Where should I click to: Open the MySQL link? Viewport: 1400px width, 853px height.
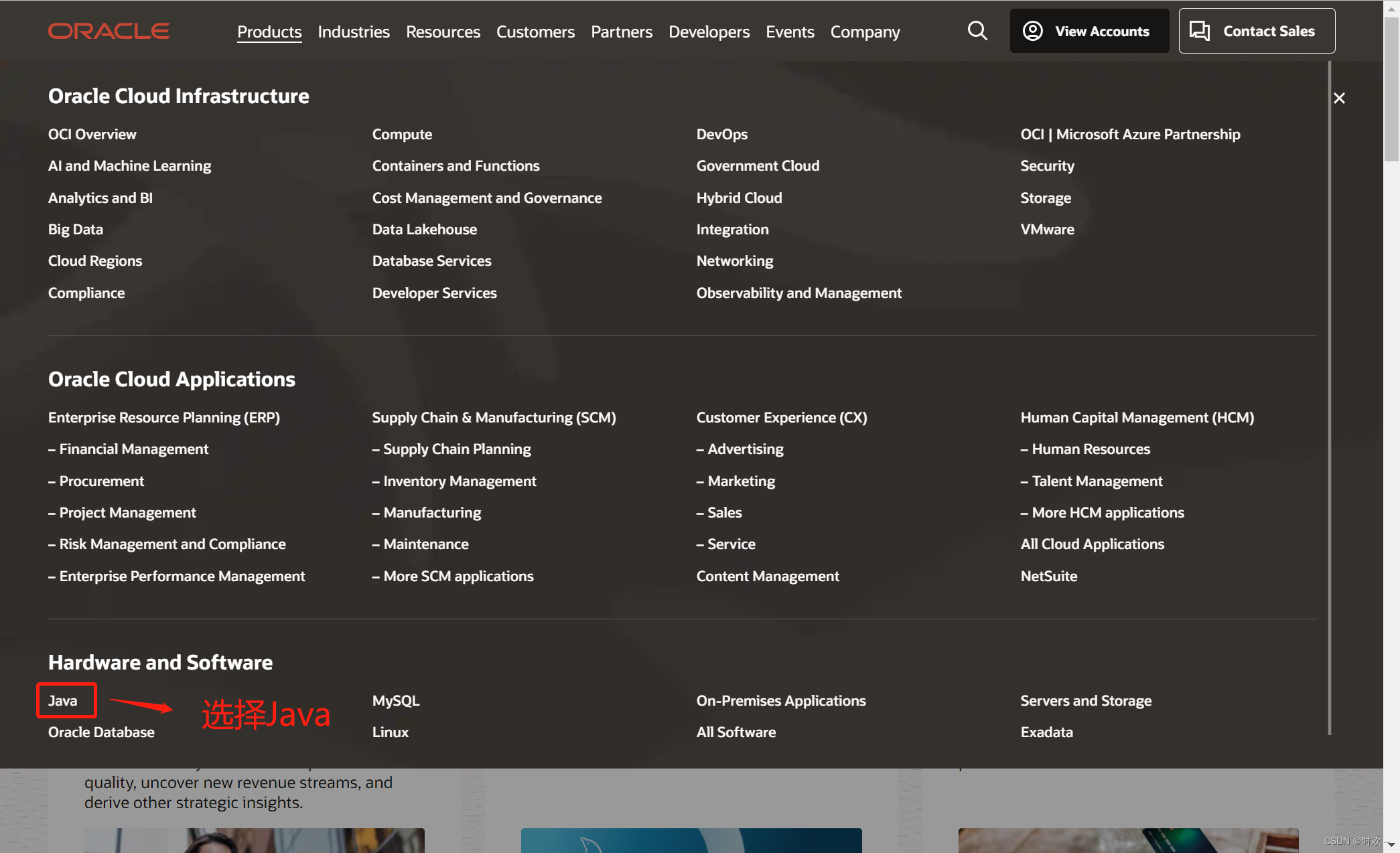(396, 700)
